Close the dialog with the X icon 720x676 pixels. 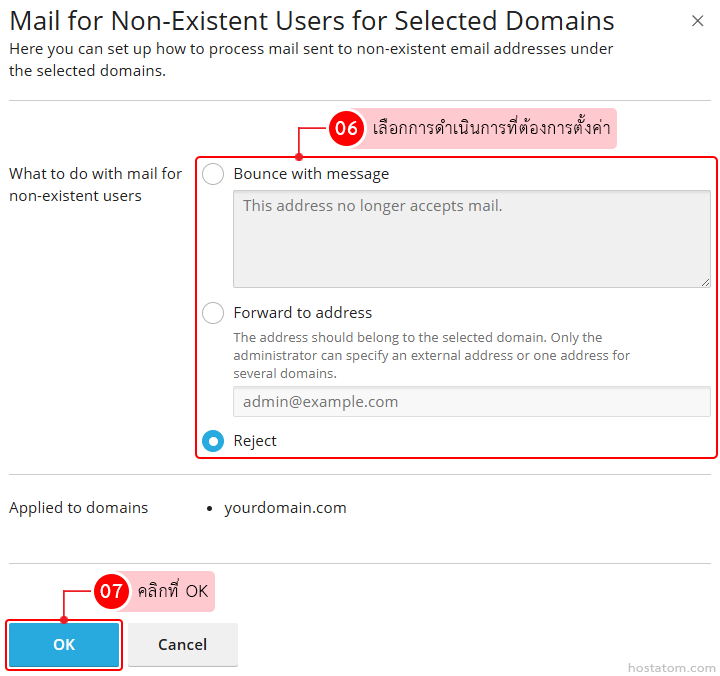pos(698,21)
